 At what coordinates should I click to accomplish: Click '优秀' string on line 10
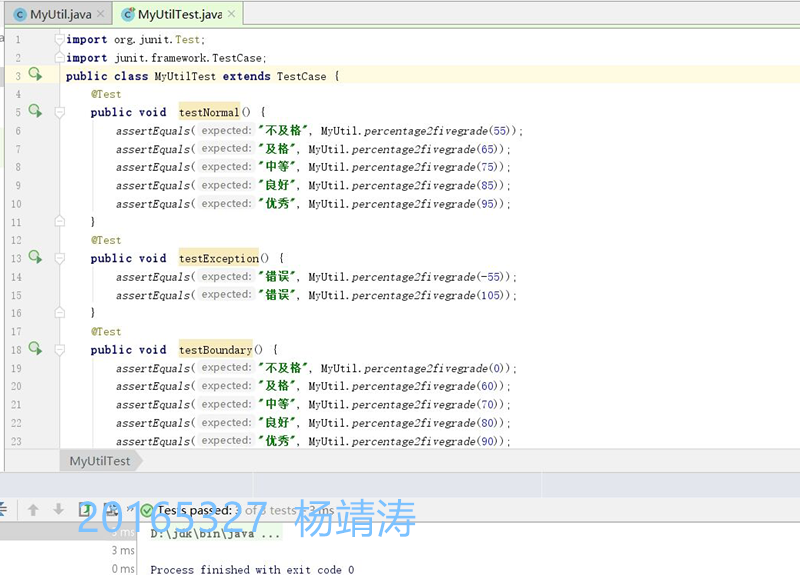coord(277,204)
